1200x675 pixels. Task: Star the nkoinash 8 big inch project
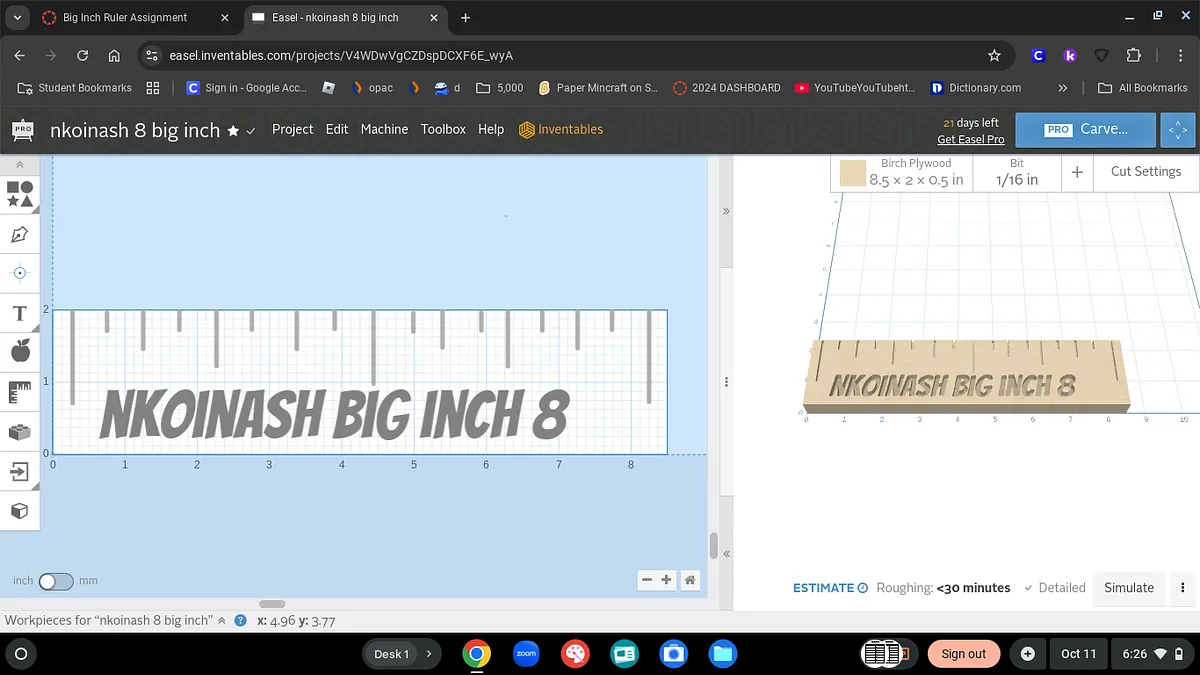point(233,130)
